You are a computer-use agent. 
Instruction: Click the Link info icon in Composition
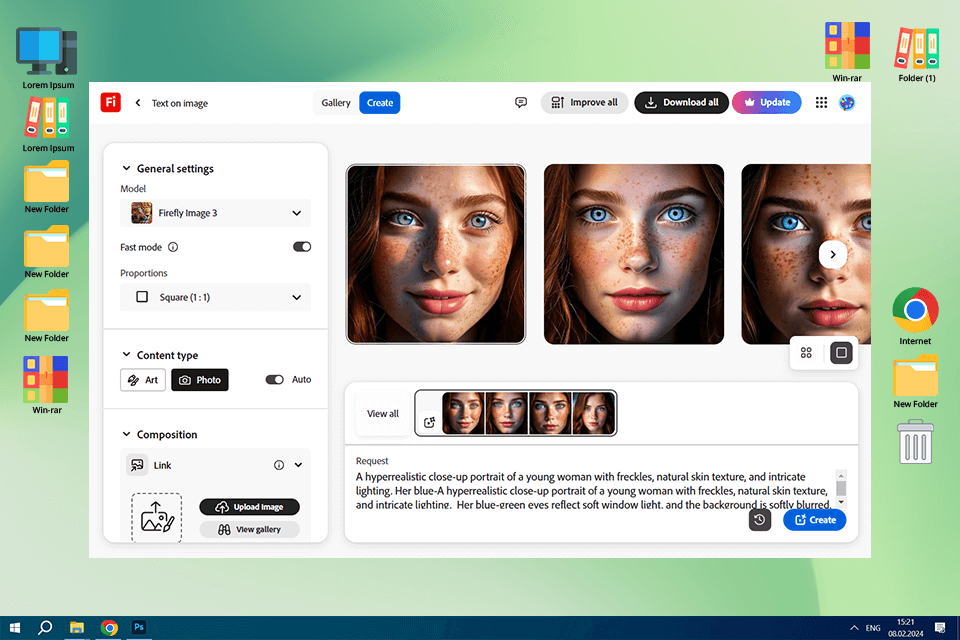[279, 465]
